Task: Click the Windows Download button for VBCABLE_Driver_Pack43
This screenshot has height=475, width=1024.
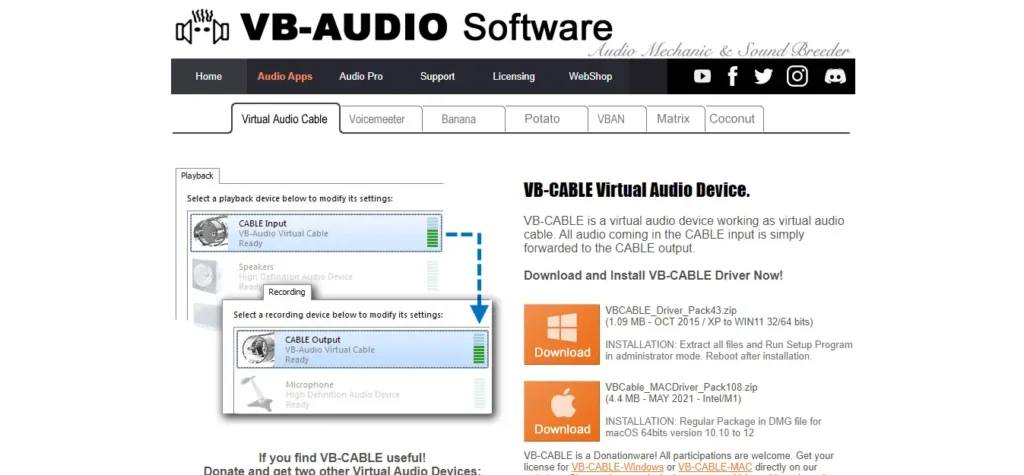Action: [562, 335]
